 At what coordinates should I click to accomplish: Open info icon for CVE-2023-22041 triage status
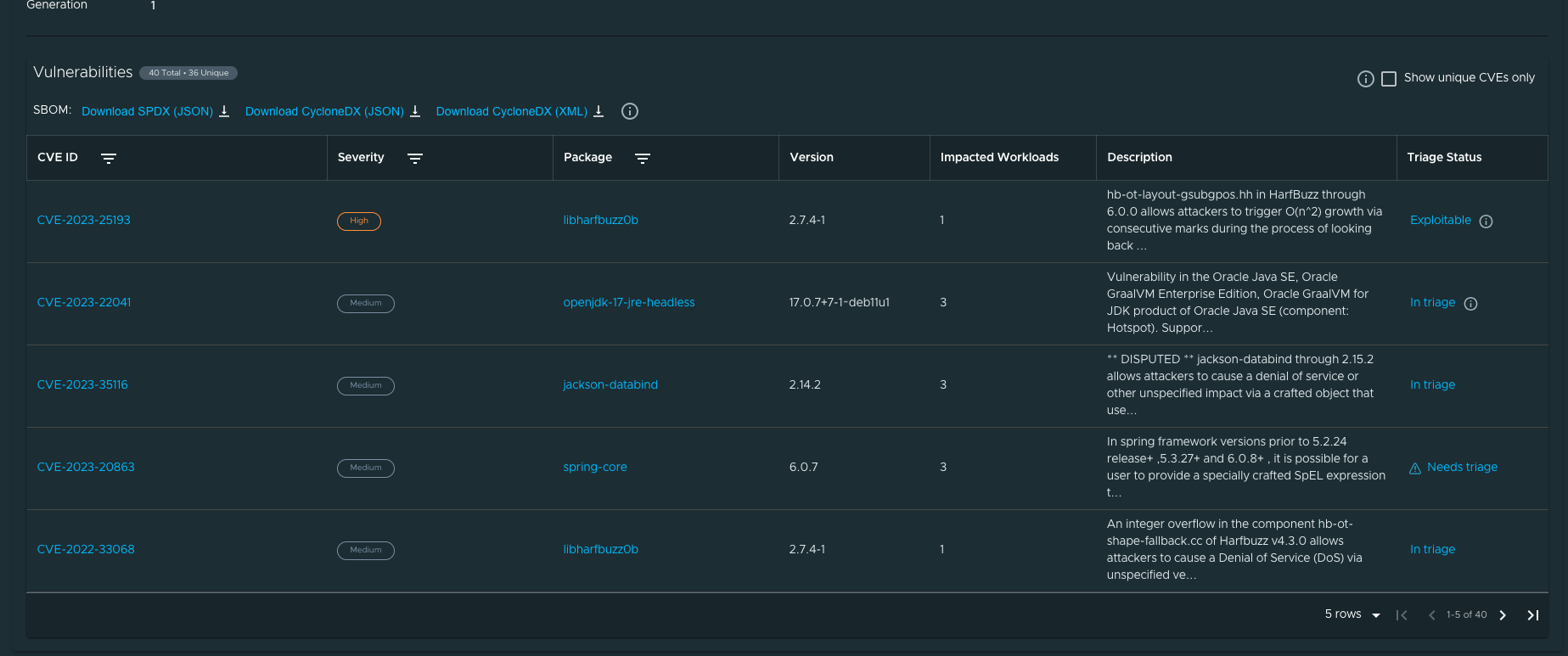[1471, 304]
